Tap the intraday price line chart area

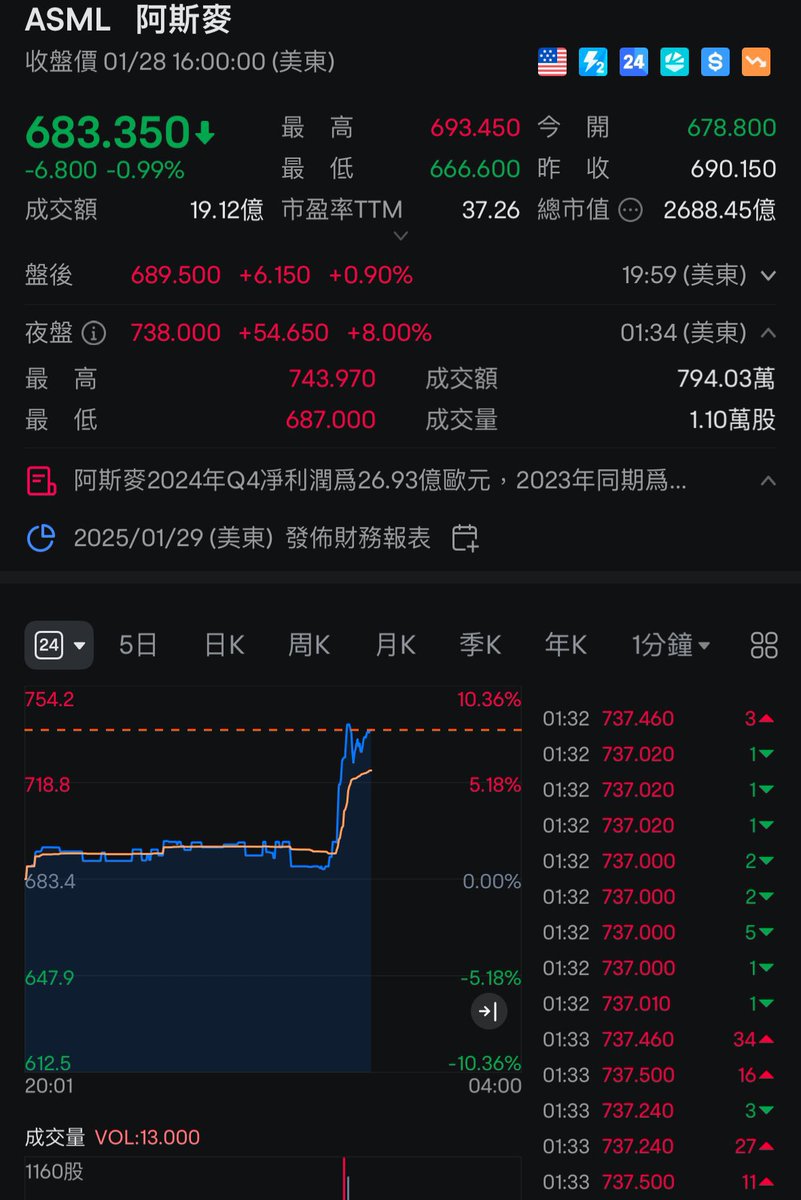(x=273, y=878)
